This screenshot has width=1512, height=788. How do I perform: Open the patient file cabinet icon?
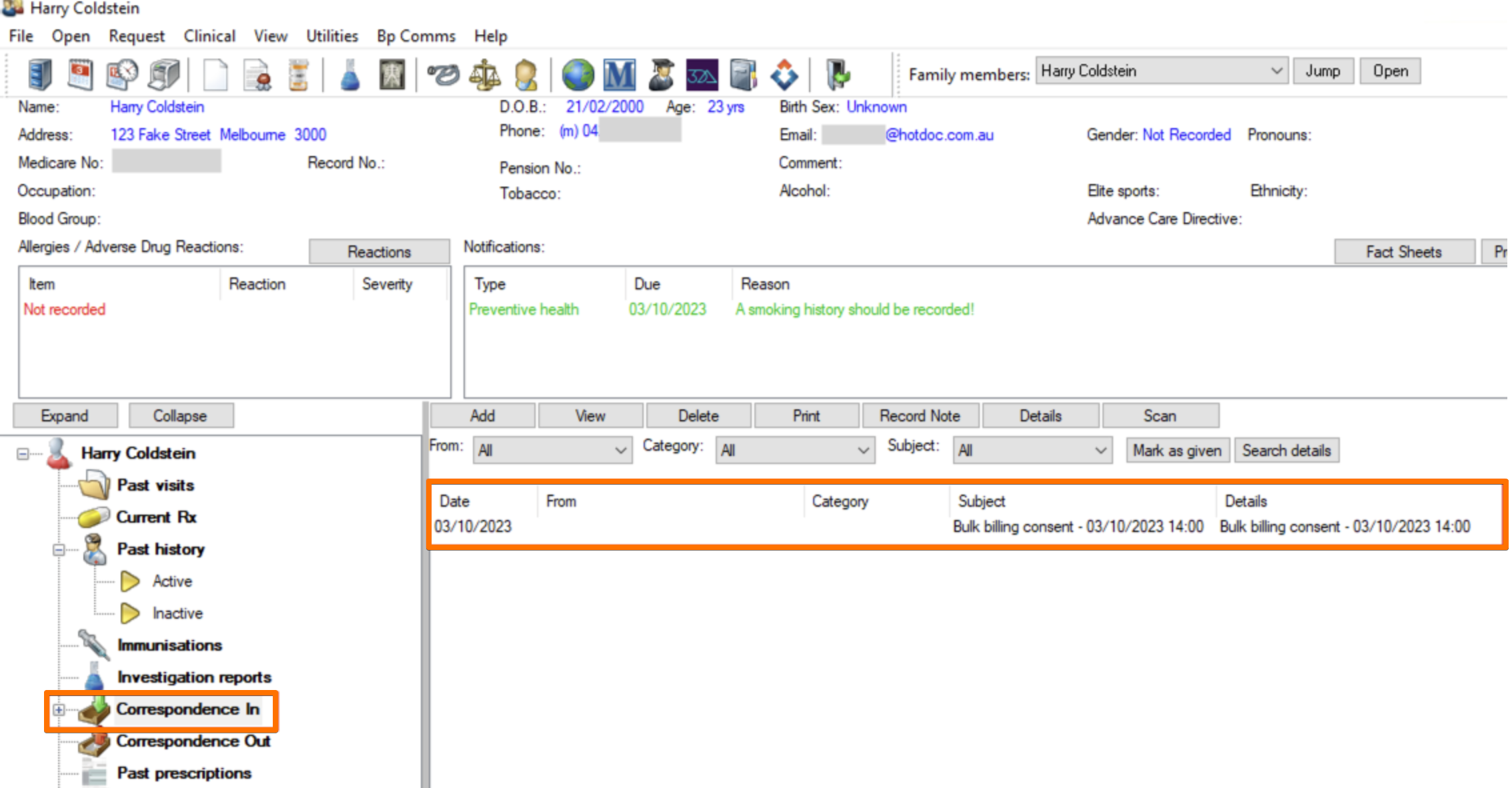40,75
